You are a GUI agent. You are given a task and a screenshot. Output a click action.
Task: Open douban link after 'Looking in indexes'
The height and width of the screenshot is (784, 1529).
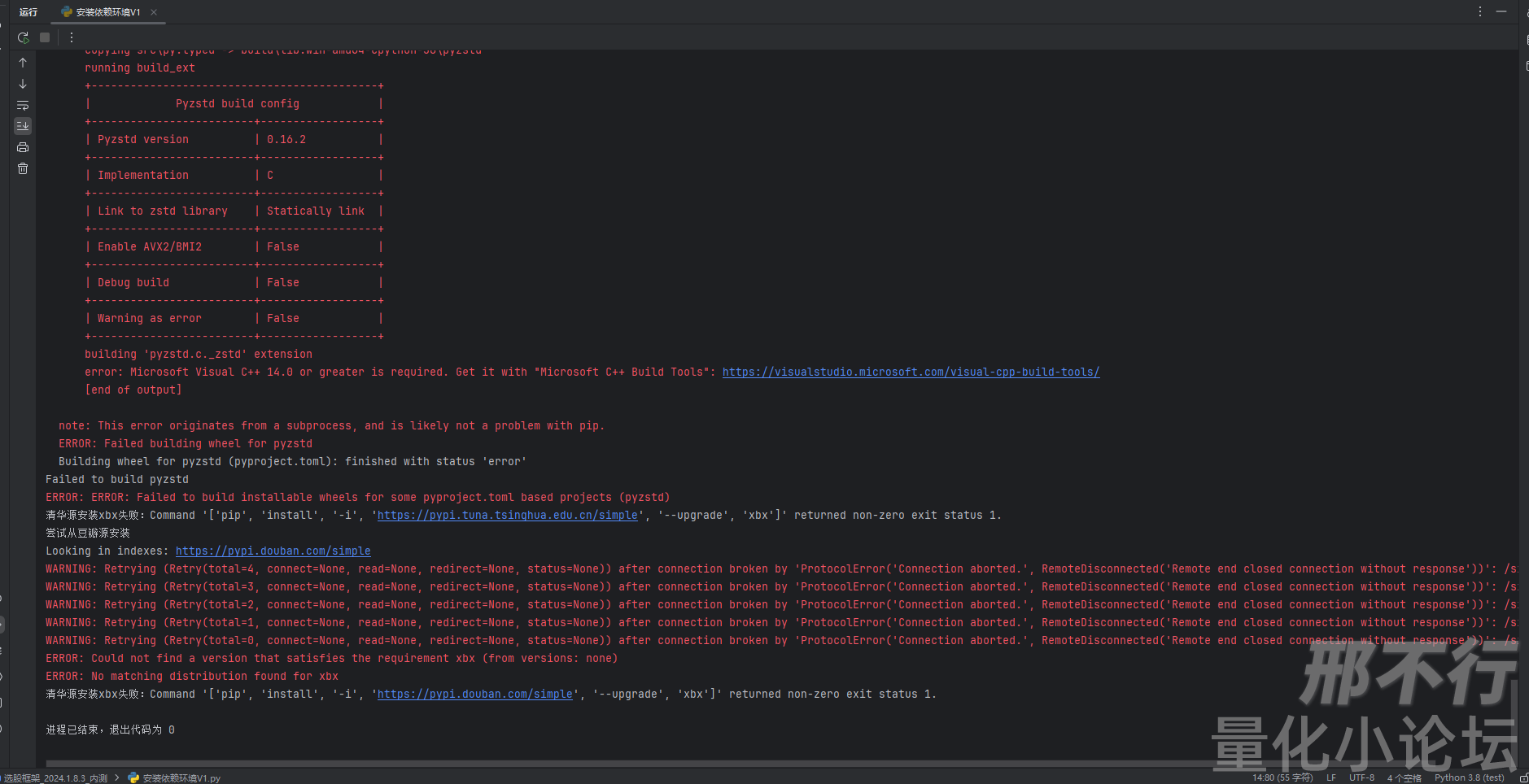273,551
